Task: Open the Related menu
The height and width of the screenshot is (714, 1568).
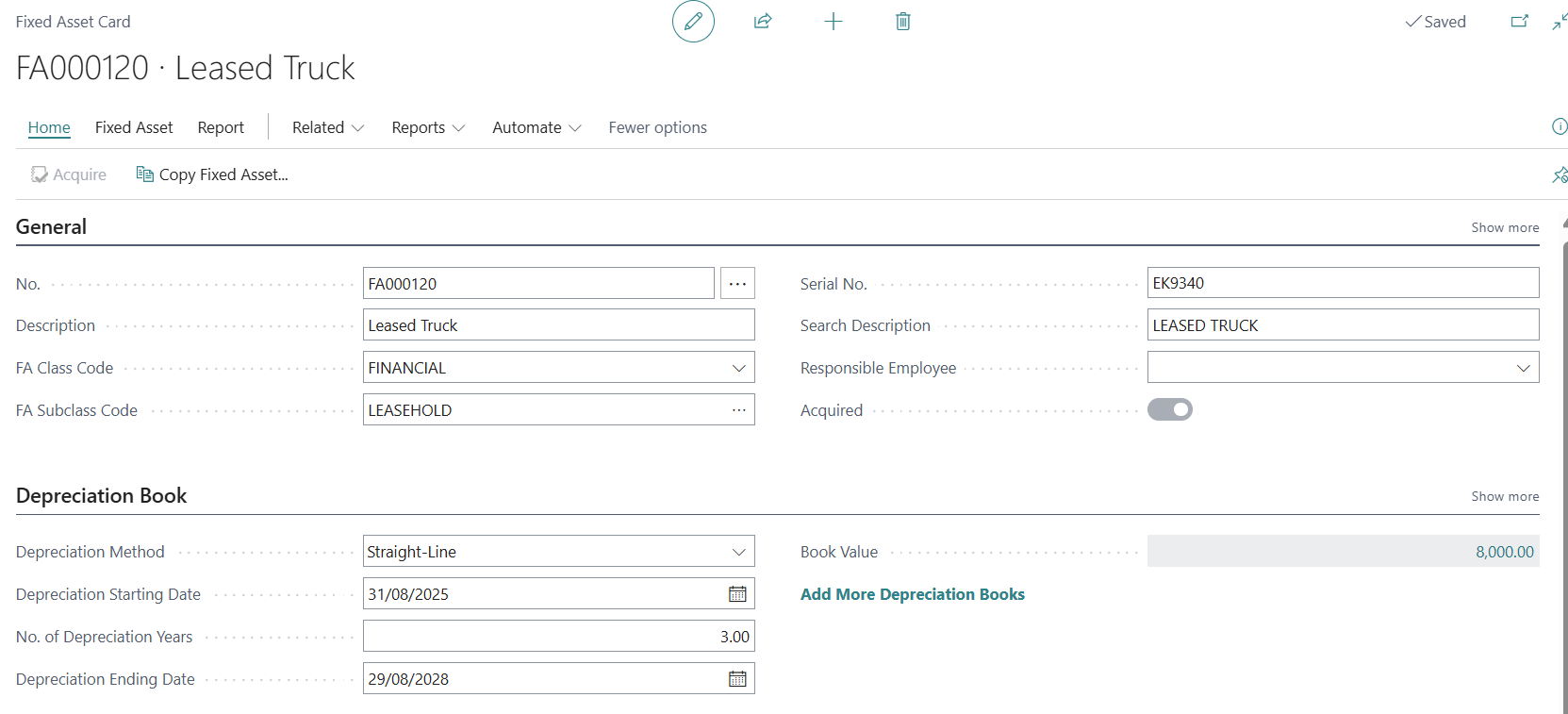Action: (x=327, y=127)
